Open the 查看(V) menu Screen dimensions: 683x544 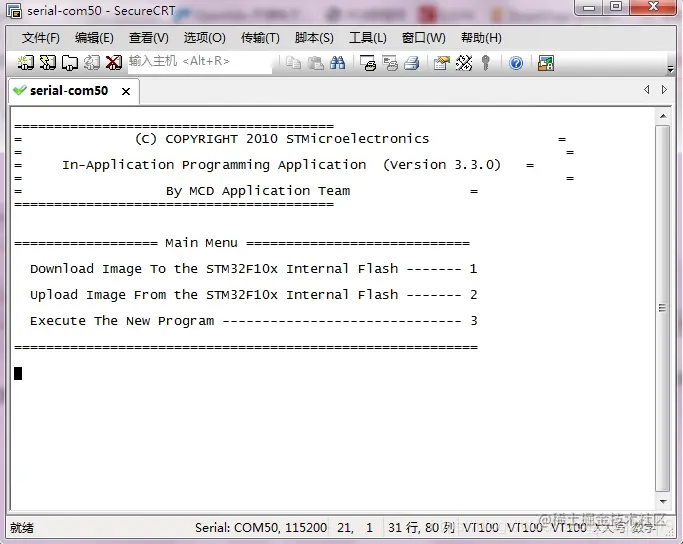149,38
